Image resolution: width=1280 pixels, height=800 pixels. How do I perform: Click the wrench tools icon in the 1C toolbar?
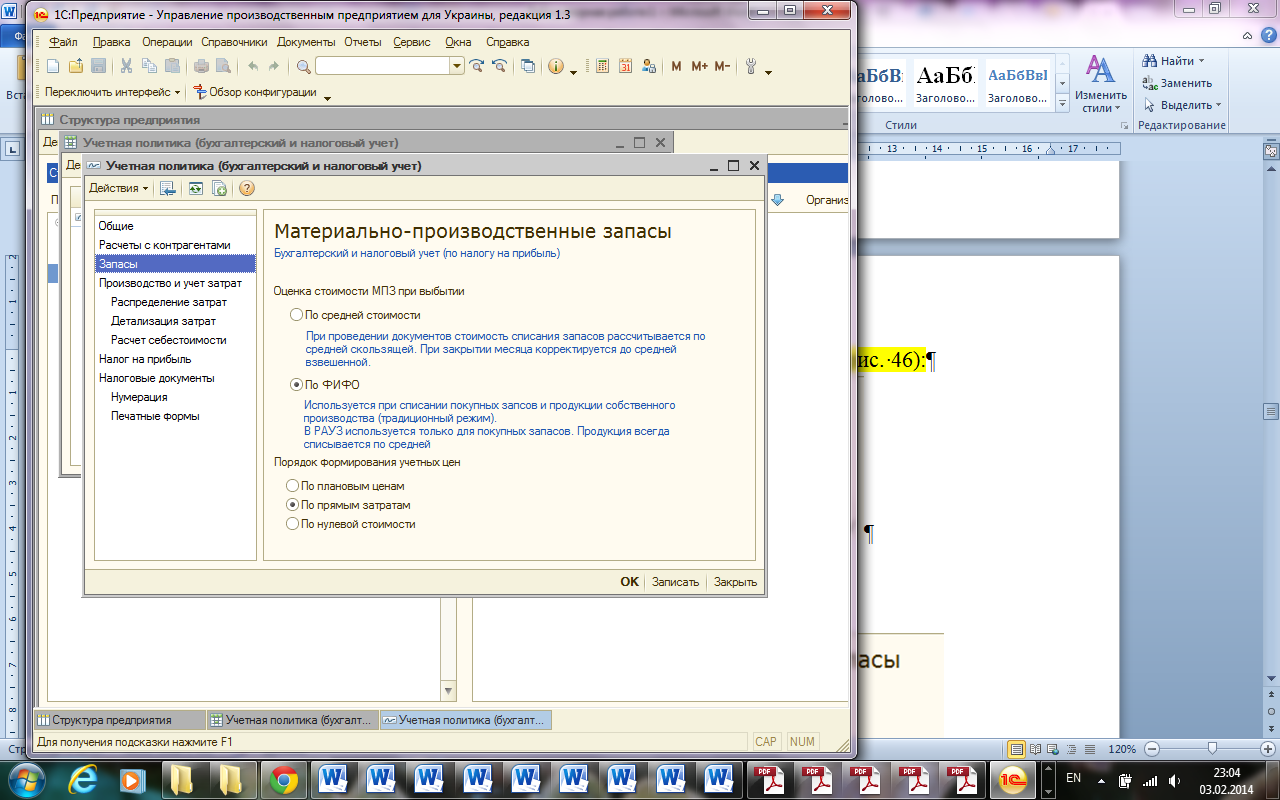751,66
